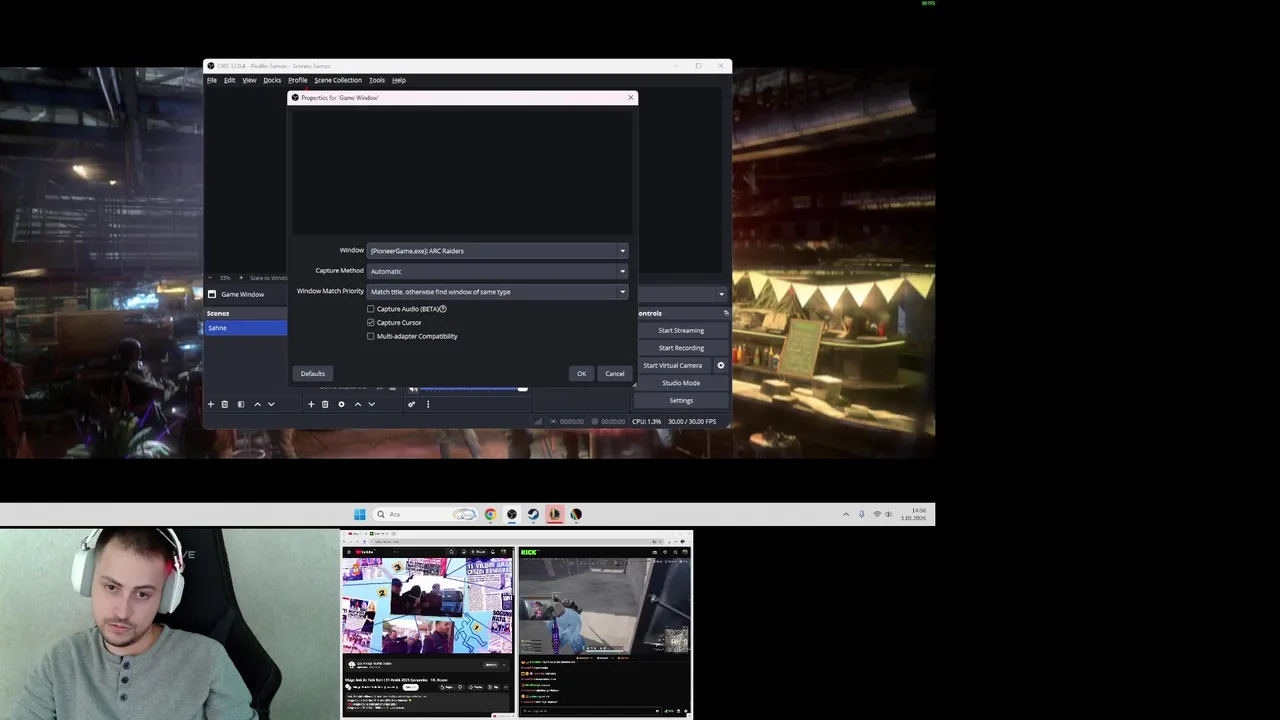Image resolution: width=1280 pixels, height=720 pixels.
Task: Open Scene Collection menu
Action: (338, 80)
